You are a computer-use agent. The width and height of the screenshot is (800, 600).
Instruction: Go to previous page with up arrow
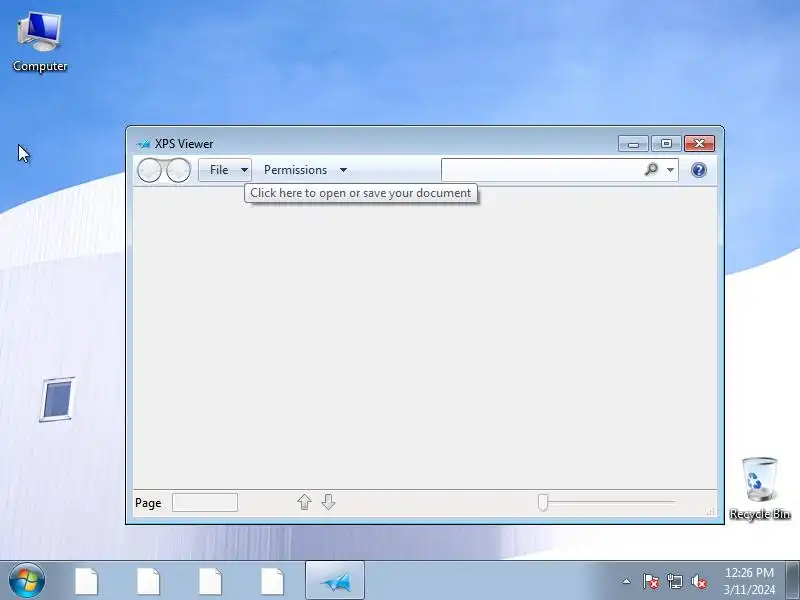click(x=305, y=502)
